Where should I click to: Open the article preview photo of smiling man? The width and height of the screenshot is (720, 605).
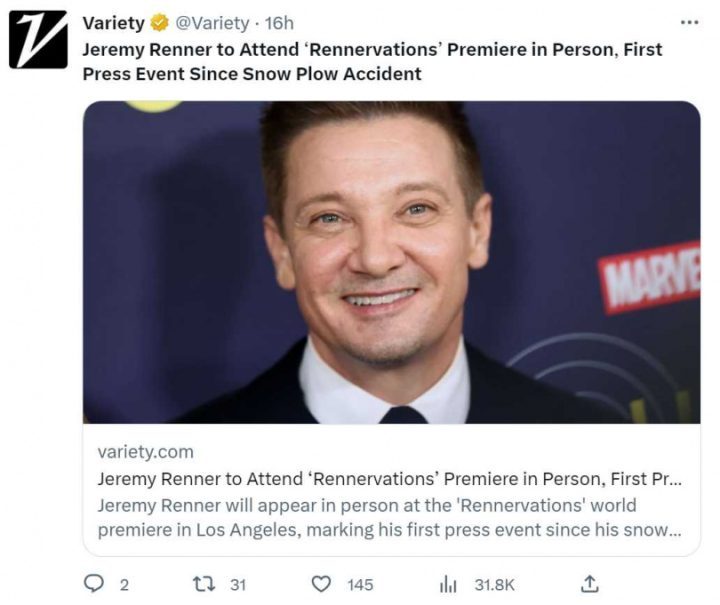[391, 262]
